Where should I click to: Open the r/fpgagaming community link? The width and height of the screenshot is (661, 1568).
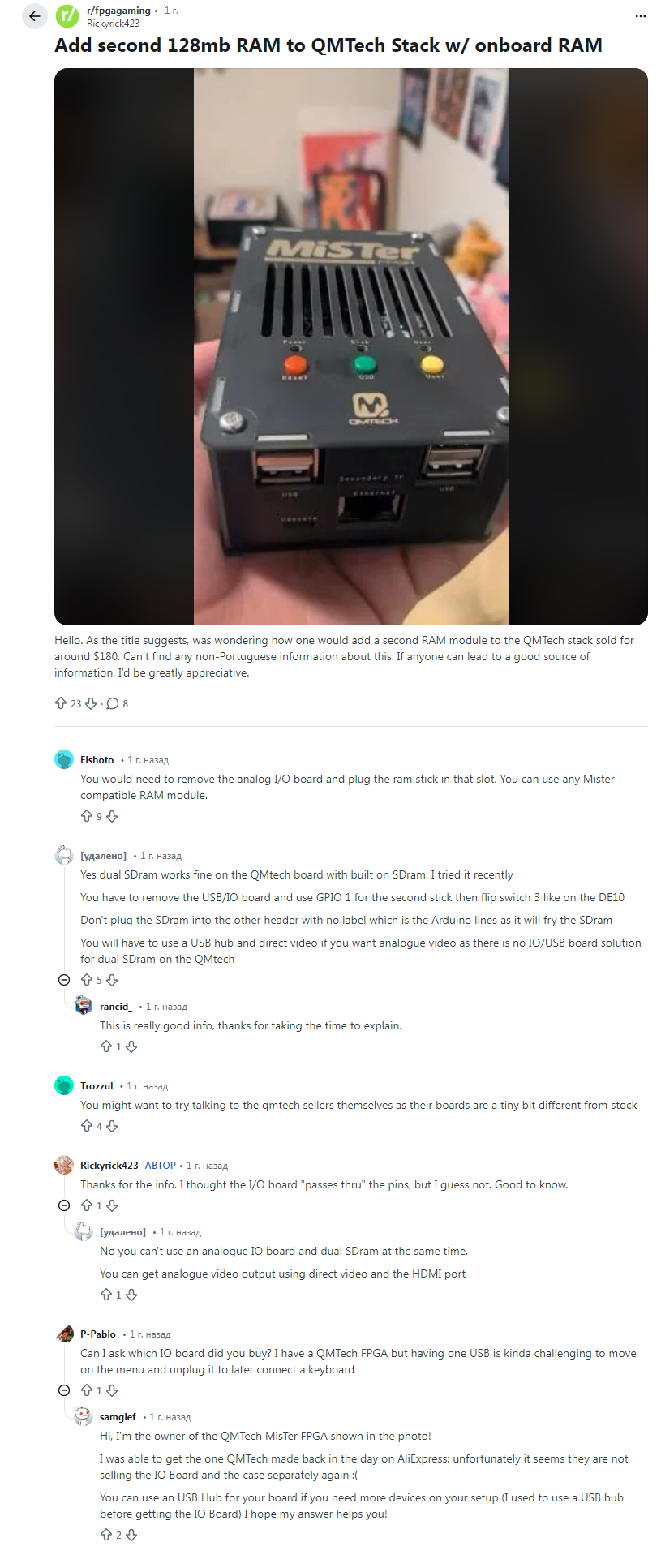pos(118,11)
